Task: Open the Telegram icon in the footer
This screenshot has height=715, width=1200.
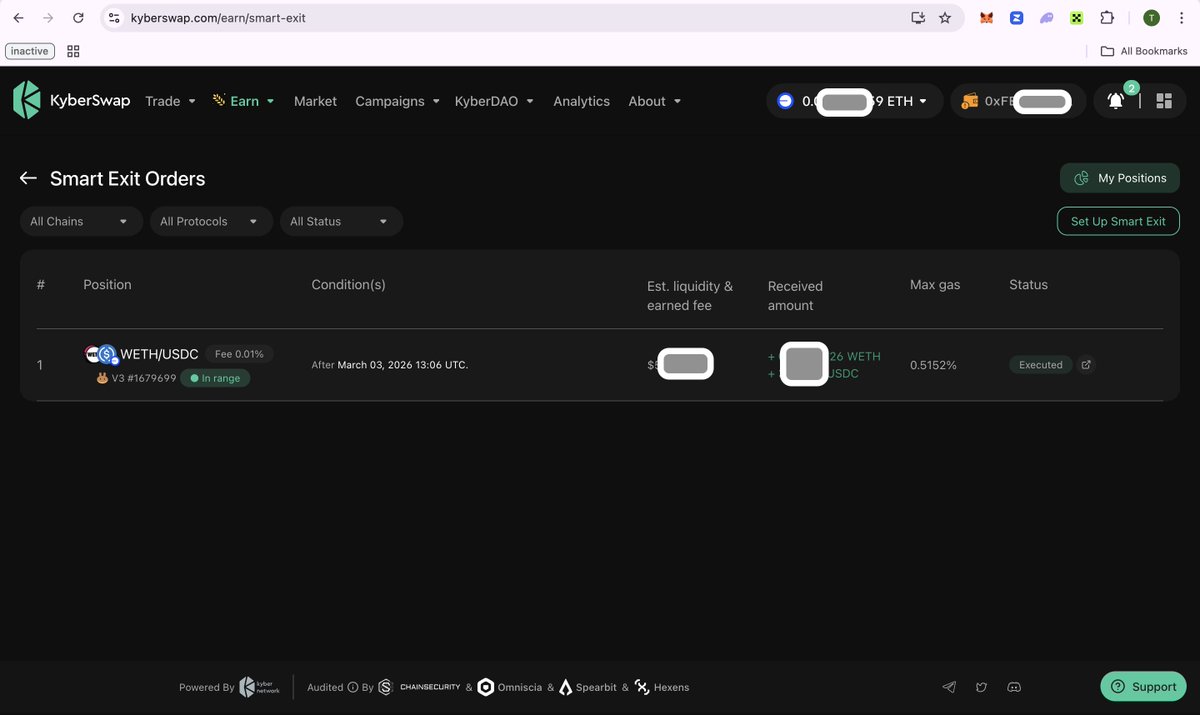Action: tap(949, 687)
